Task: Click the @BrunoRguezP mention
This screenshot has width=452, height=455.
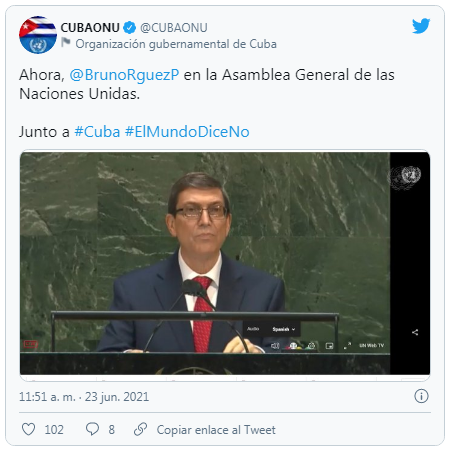Action: click(124, 75)
